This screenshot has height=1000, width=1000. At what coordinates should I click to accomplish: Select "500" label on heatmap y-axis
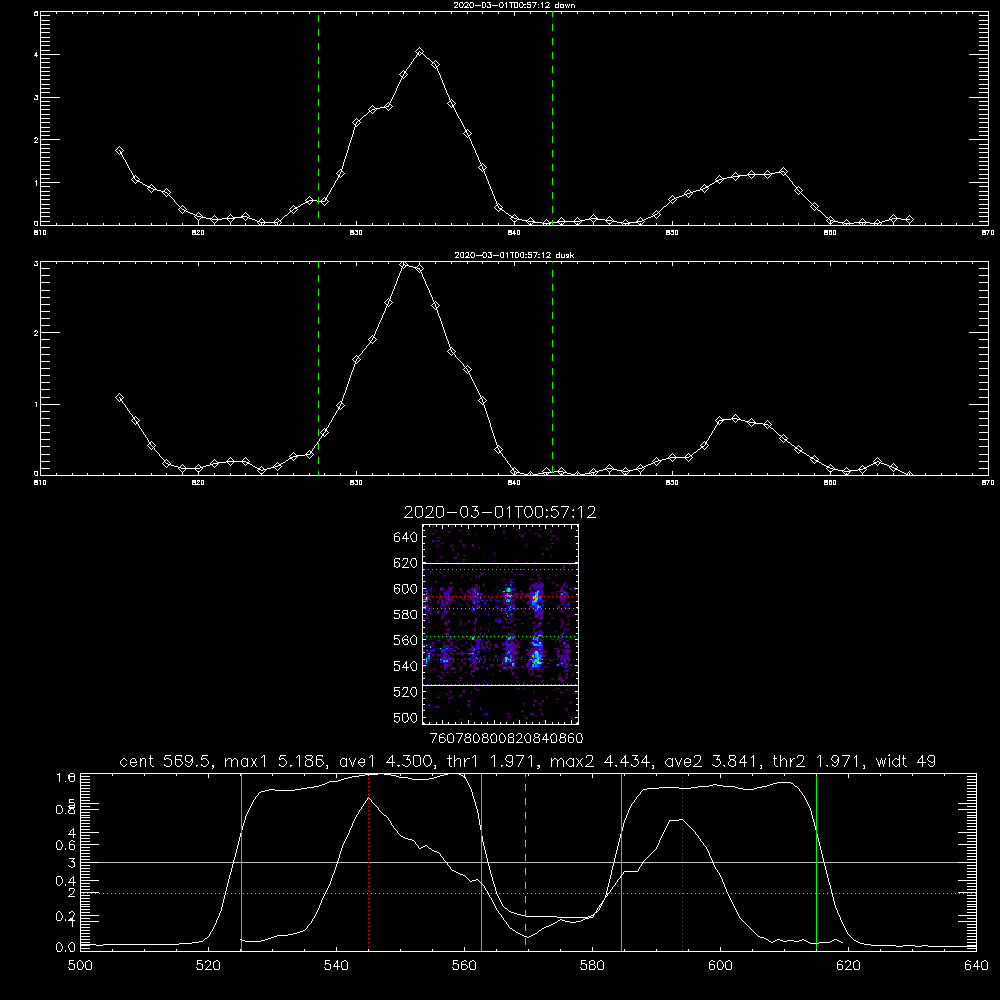[x=406, y=717]
